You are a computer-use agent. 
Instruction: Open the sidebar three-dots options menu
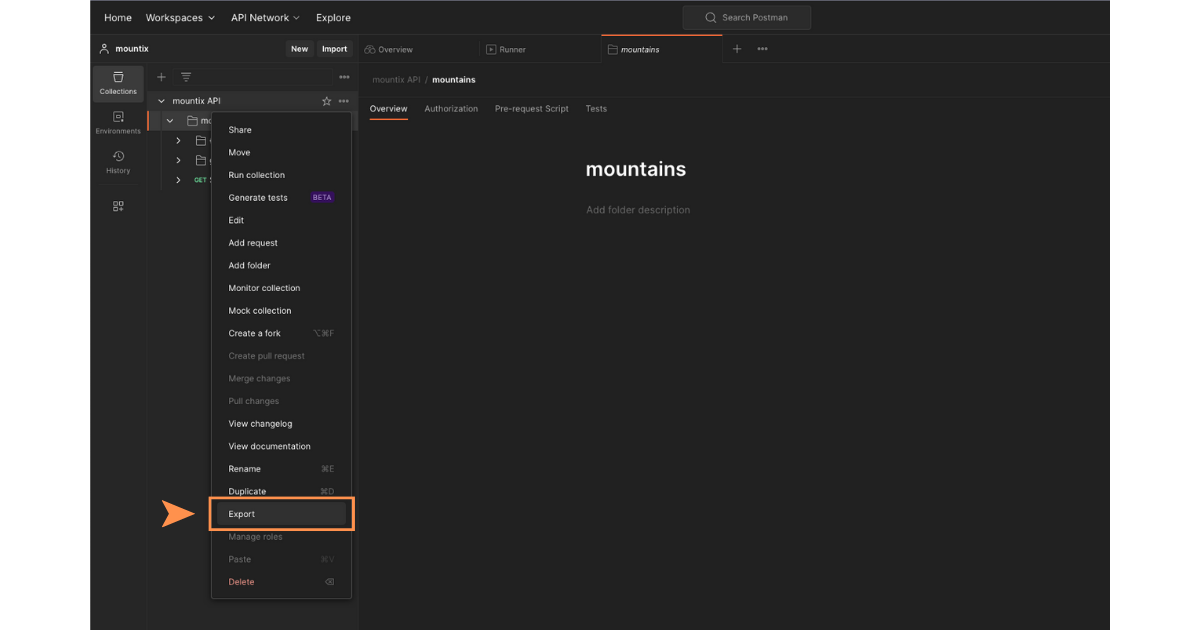click(x=344, y=77)
